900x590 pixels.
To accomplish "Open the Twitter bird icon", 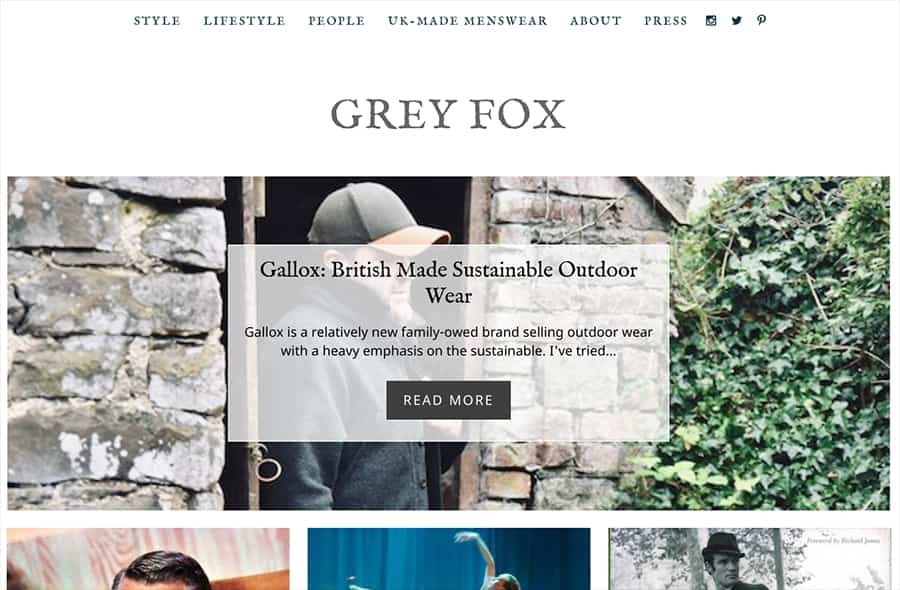I will click(x=736, y=21).
